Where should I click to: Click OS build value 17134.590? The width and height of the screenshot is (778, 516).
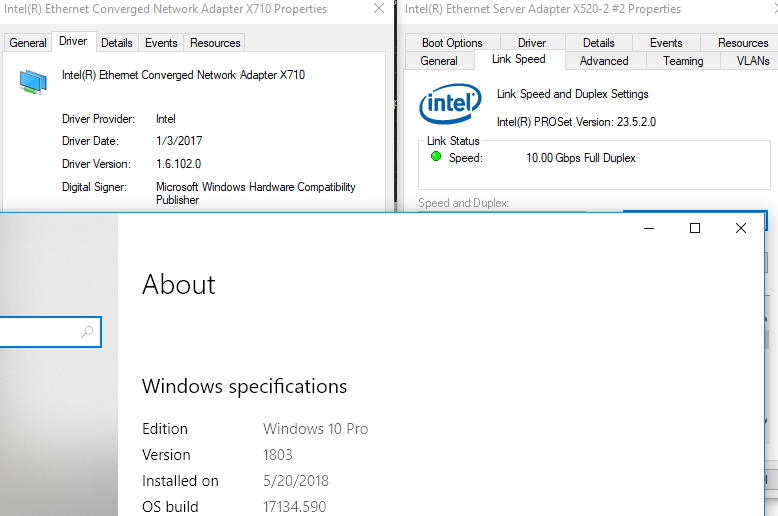point(294,507)
